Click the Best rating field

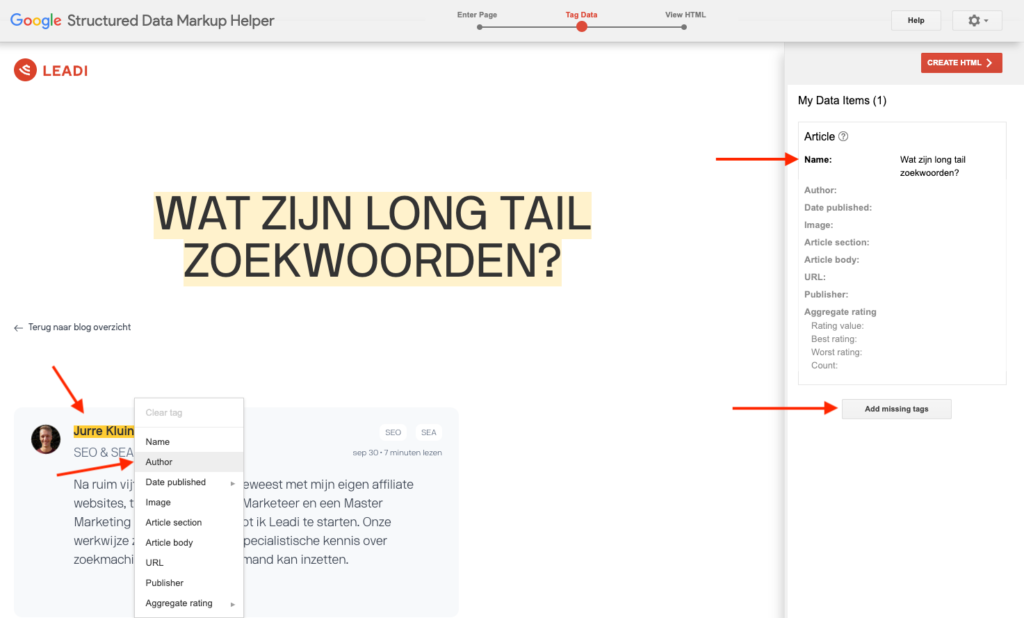834,339
